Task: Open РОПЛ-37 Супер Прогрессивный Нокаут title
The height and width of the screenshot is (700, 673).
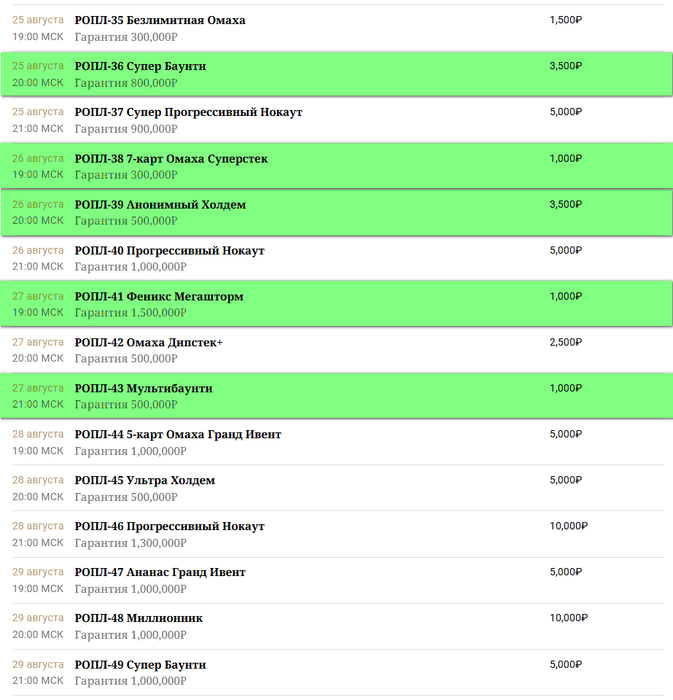Action: pos(188,112)
